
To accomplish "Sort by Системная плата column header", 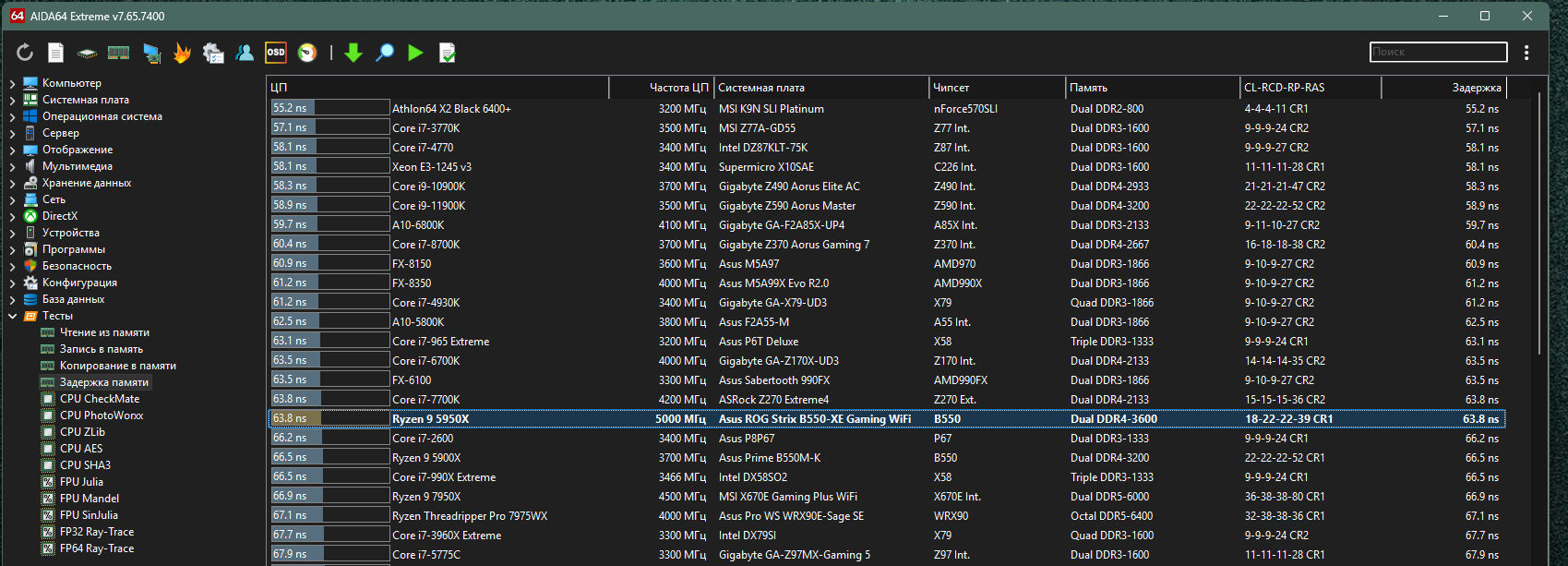I will 821,88.
